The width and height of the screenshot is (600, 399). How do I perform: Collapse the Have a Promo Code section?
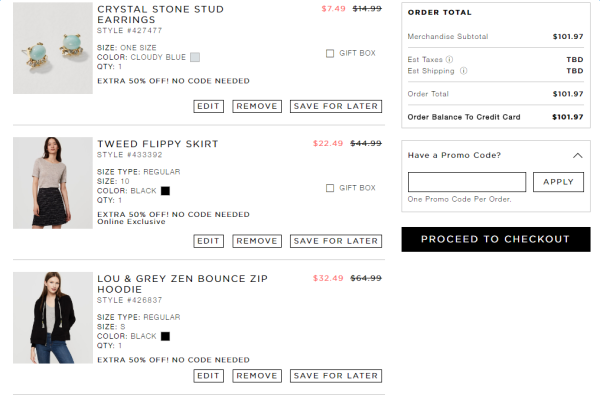pyautogui.click(x=577, y=155)
